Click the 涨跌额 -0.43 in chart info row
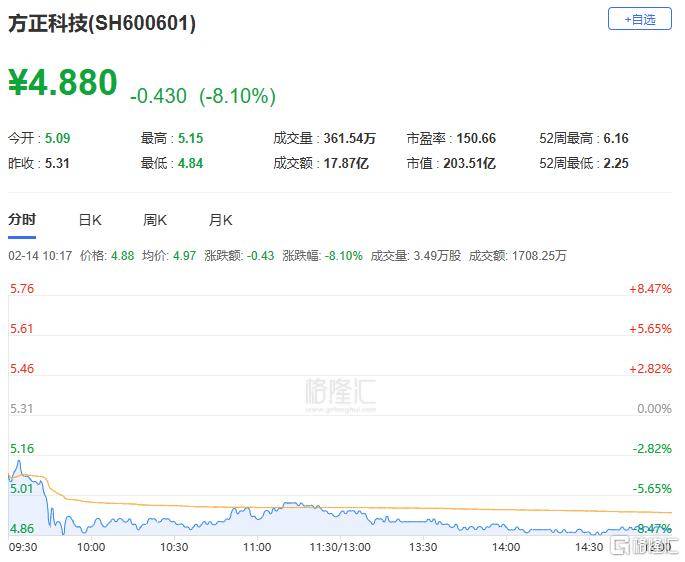This screenshot has height=562, width=685. coord(260,256)
